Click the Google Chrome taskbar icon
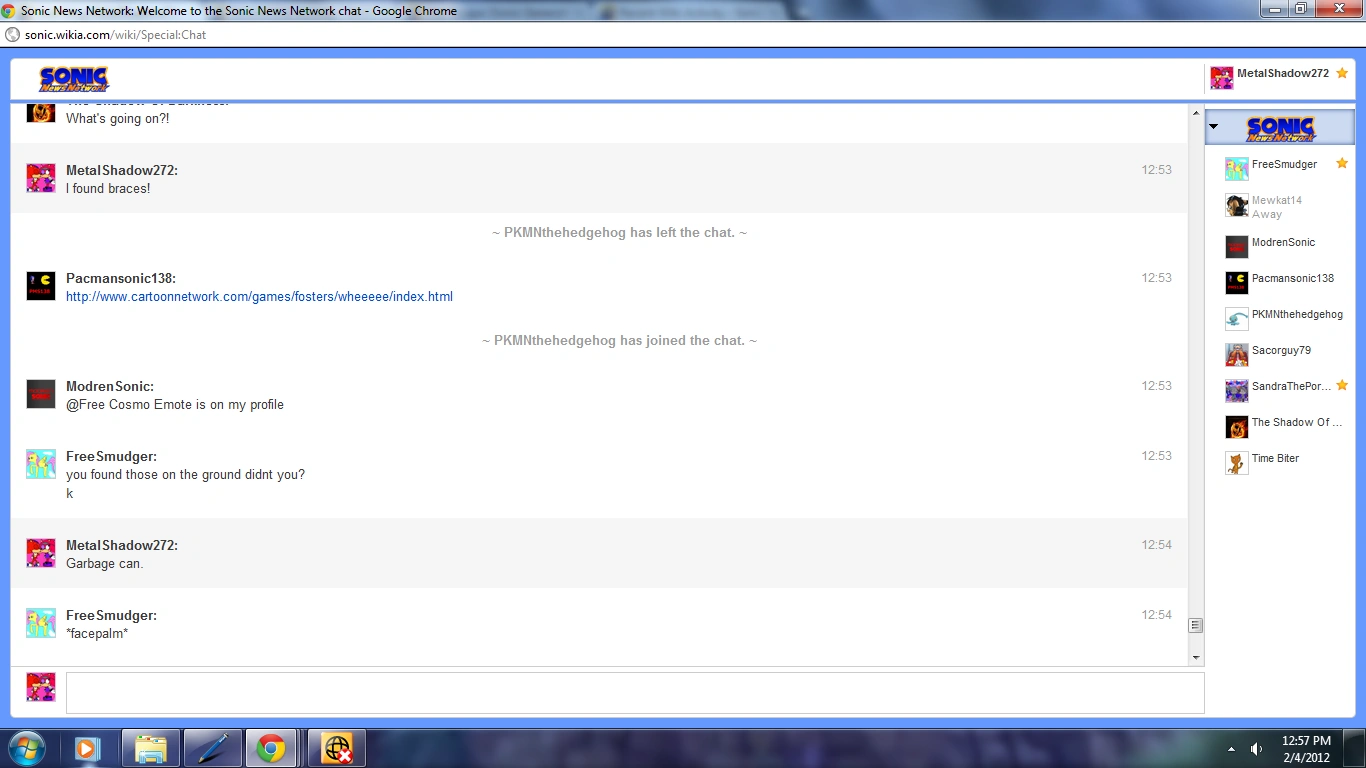Image resolution: width=1366 pixels, height=768 pixels. [271, 748]
